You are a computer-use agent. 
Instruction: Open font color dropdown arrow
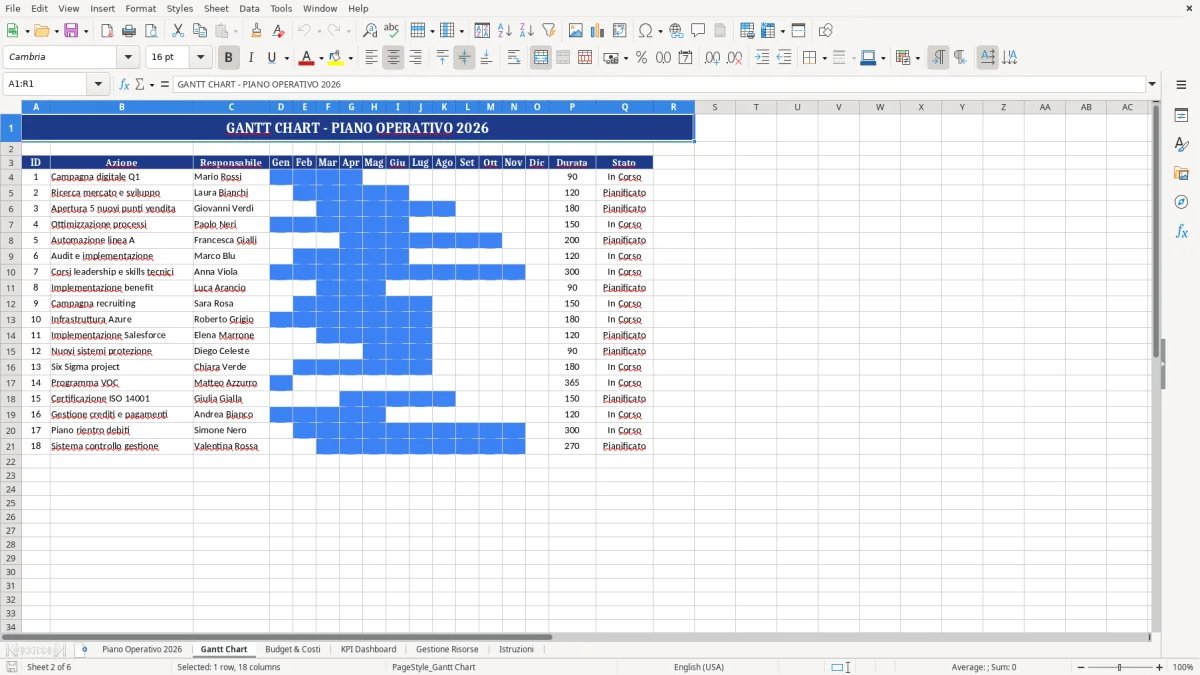tap(321, 58)
